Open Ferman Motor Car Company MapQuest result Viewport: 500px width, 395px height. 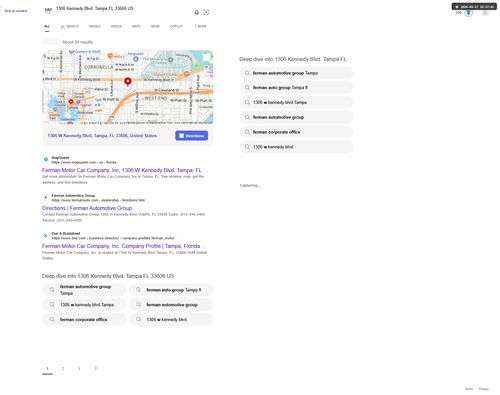pyautogui.click(x=125, y=170)
